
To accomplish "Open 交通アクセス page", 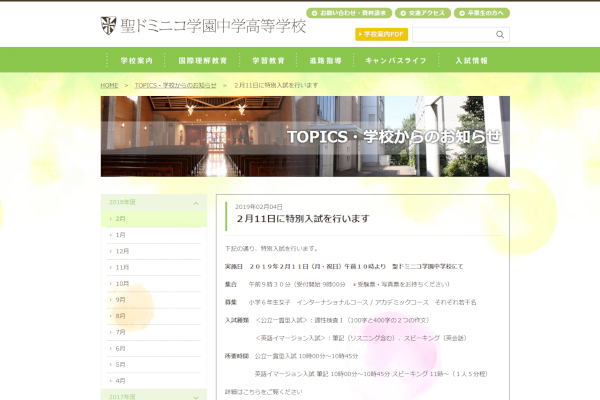I will tap(423, 13).
